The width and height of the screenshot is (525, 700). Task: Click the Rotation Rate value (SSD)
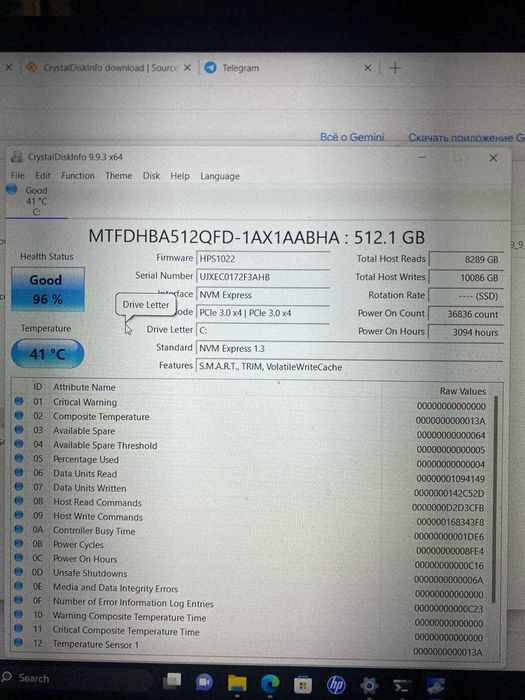tap(466, 296)
